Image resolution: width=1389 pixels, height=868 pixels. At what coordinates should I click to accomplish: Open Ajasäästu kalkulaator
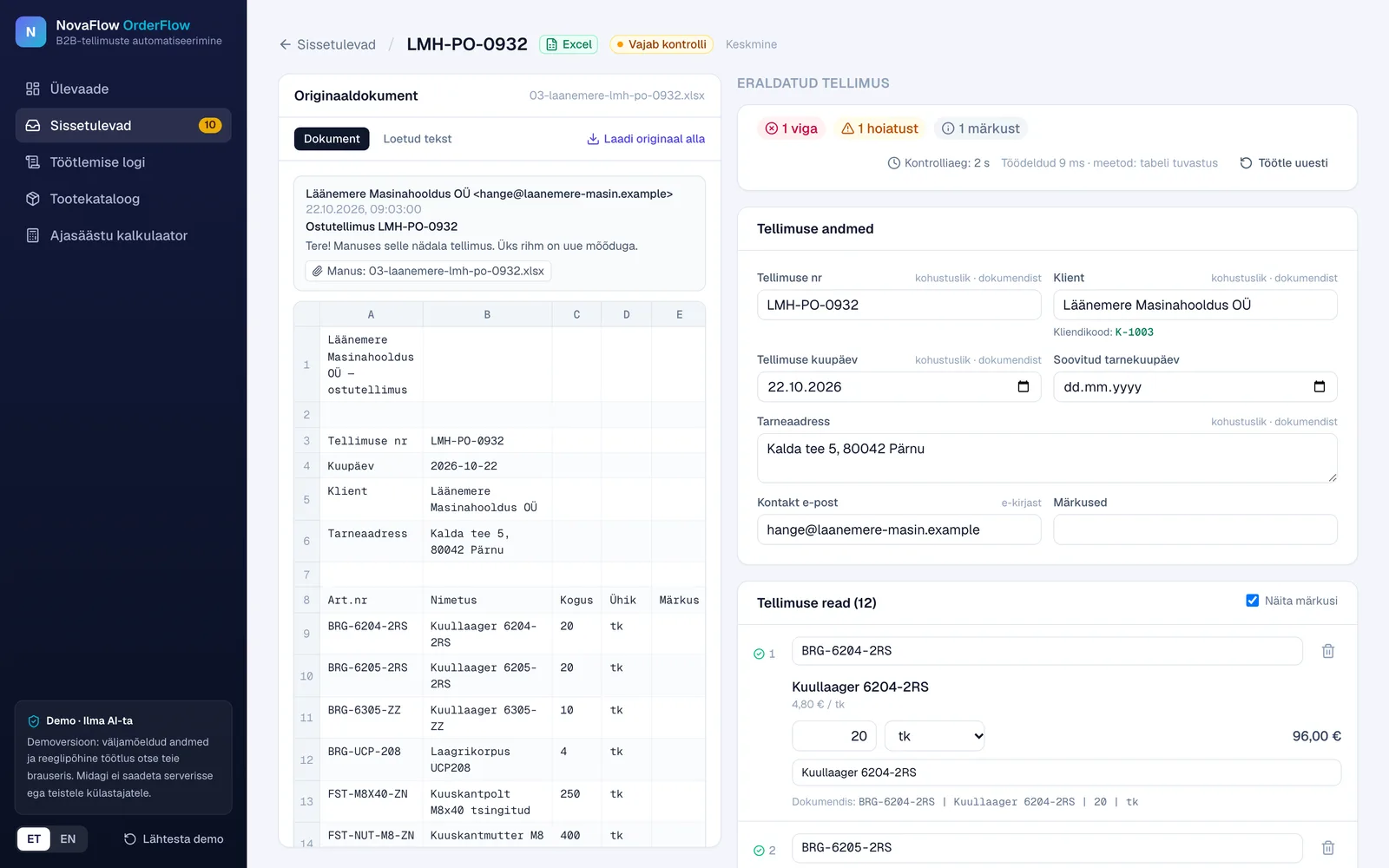tap(123, 235)
